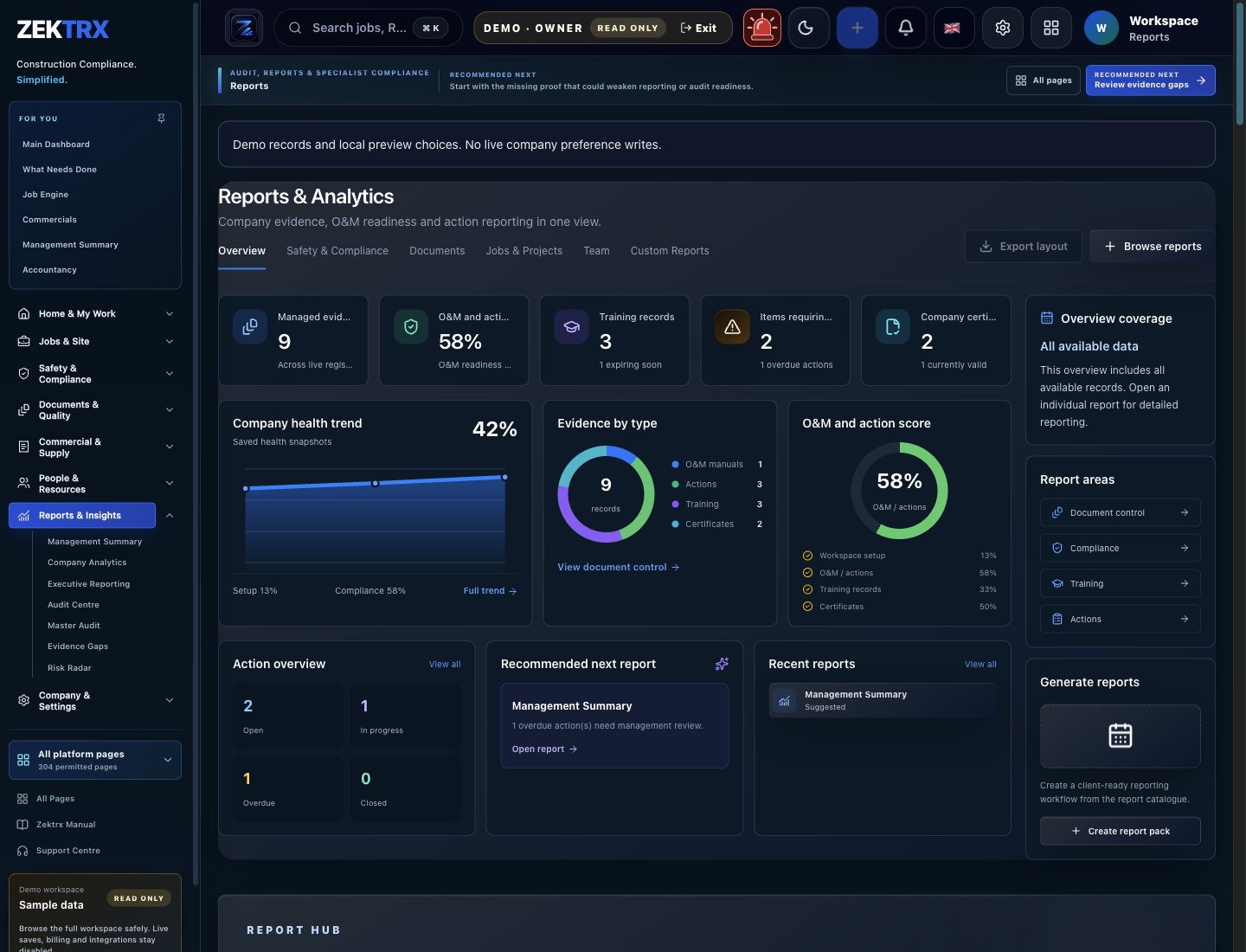The image size is (1246, 952).
Task: Open the Jobs & Projects tab
Action: click(x=524, y=251)
